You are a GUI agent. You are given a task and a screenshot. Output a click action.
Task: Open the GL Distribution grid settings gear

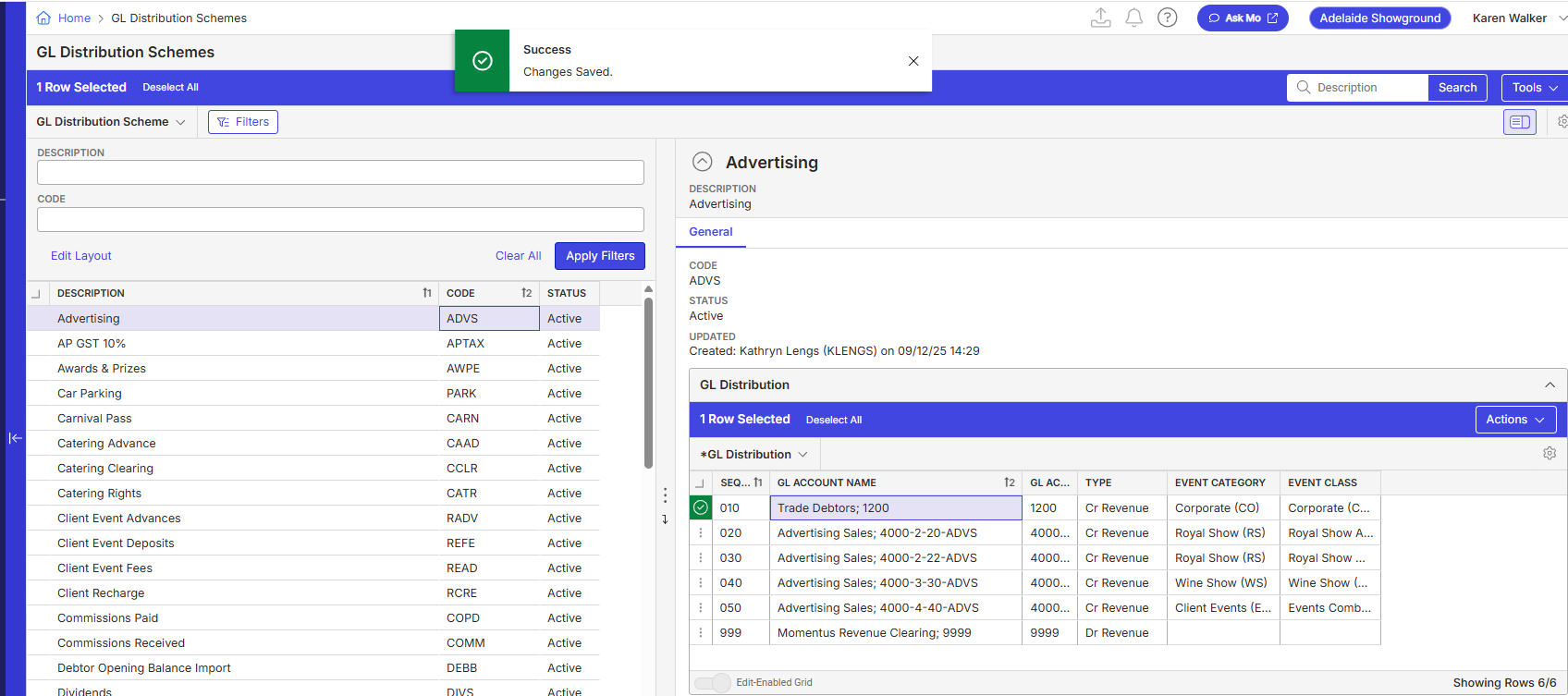point(1550,453)
